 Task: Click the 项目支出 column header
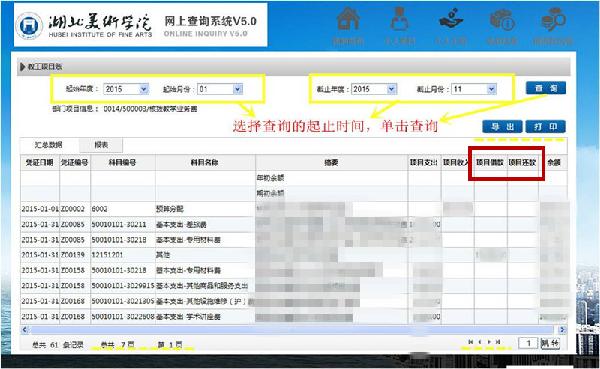(x=424, y=163)
